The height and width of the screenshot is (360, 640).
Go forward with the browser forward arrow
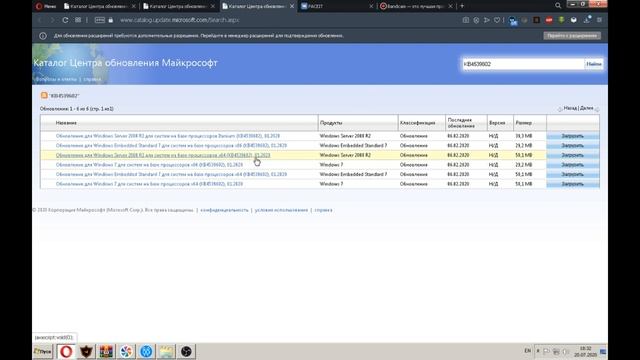pyautogui.click(x=52, y=20)
